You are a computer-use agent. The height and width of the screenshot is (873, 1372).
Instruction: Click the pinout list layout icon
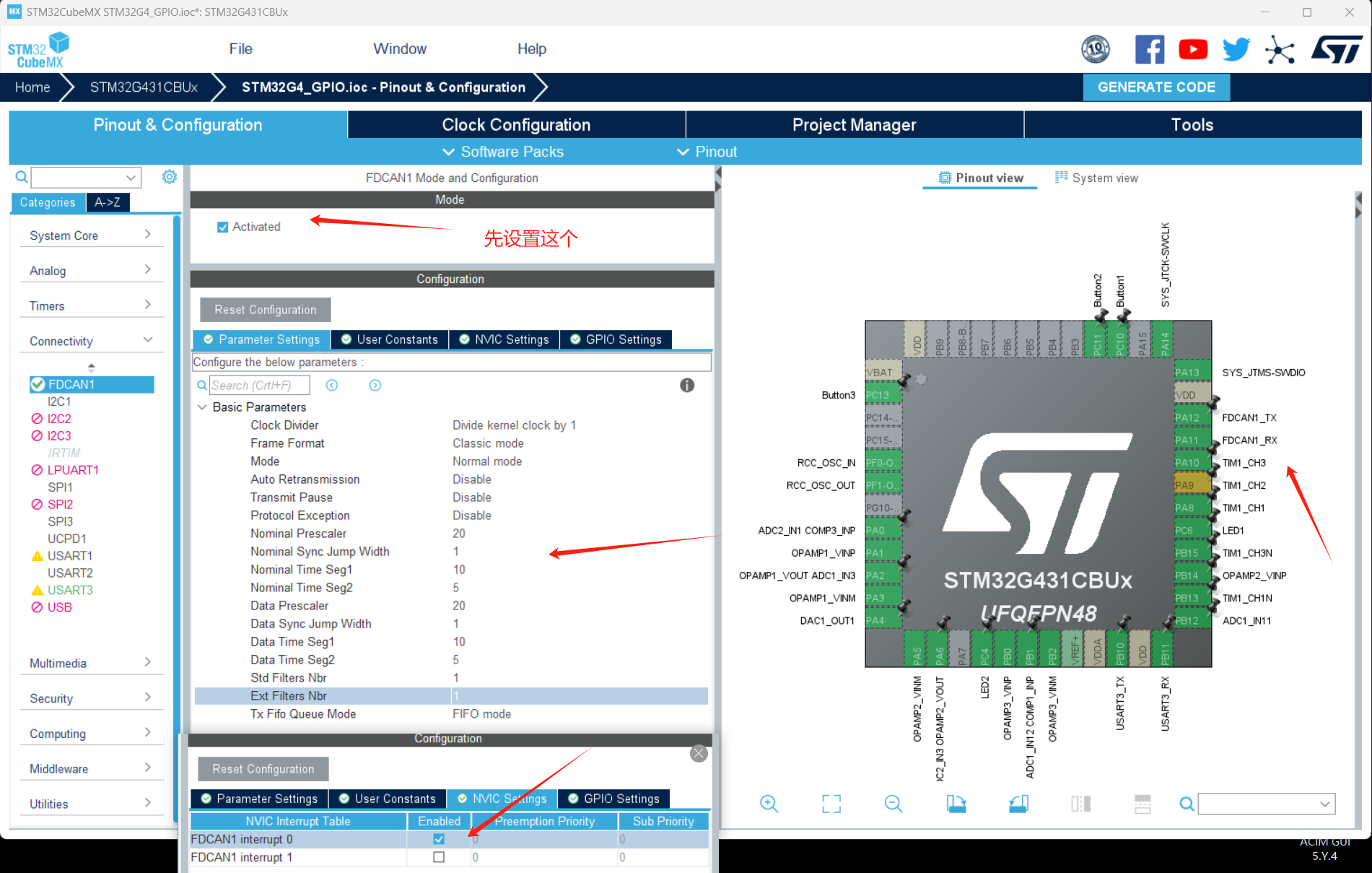tap(1142, 804)
